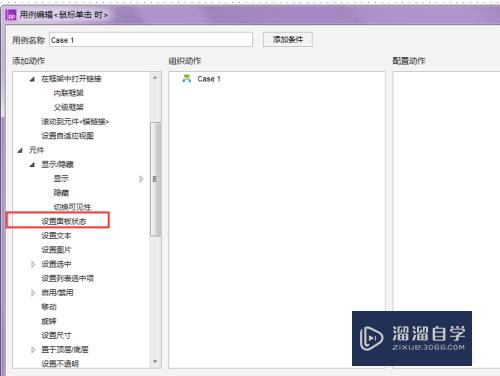Add the 隐藏 action

(x=61, y=193)
